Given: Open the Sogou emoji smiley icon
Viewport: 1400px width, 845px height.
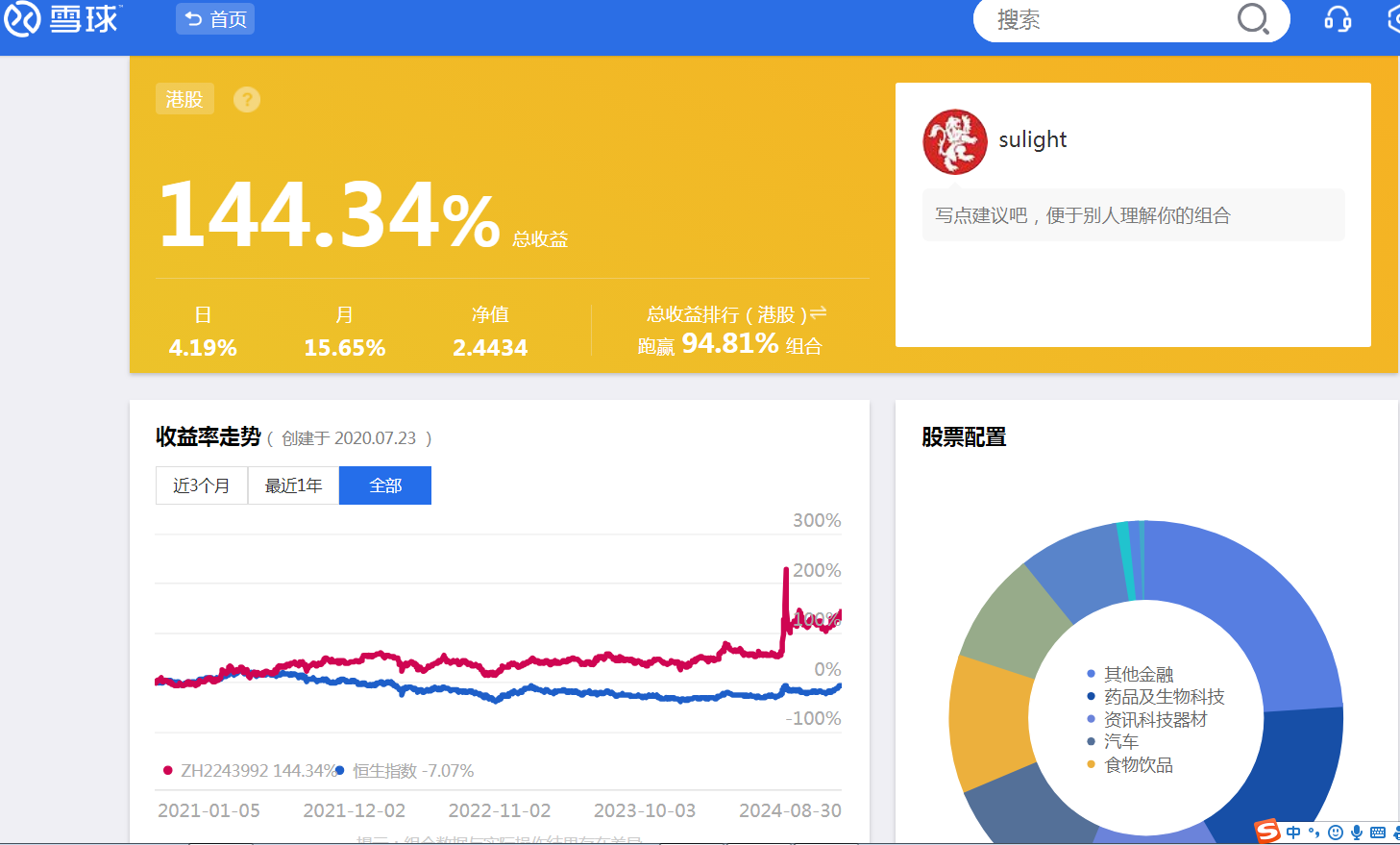Looking at the screenshot, I should [1336, 833].
